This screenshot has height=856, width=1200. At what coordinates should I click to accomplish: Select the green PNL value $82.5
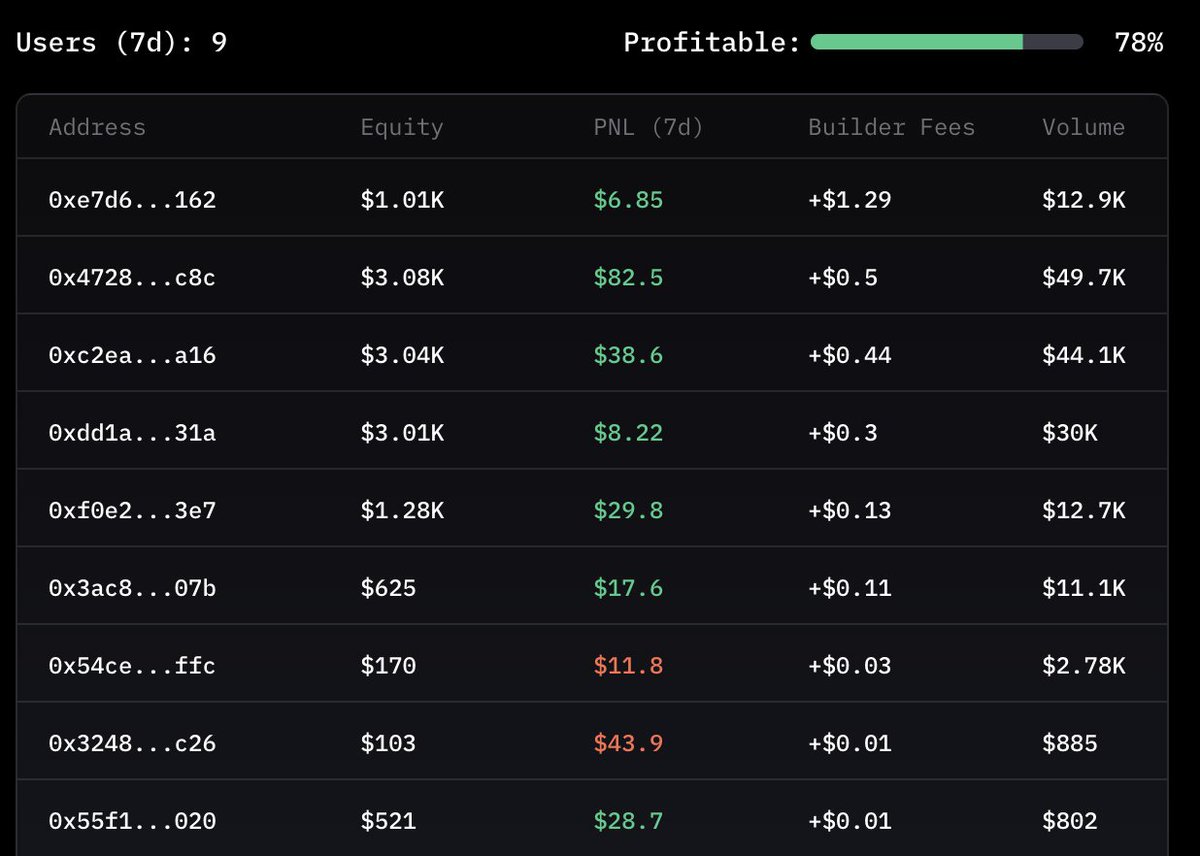628,277
